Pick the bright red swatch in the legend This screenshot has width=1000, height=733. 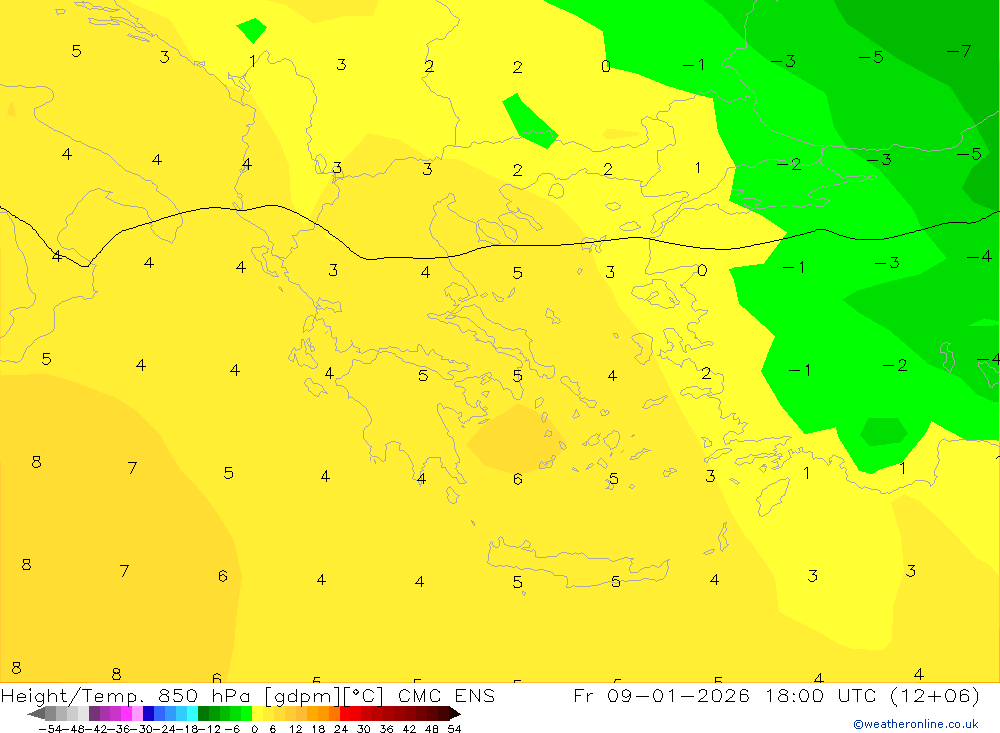coord(345,713)
